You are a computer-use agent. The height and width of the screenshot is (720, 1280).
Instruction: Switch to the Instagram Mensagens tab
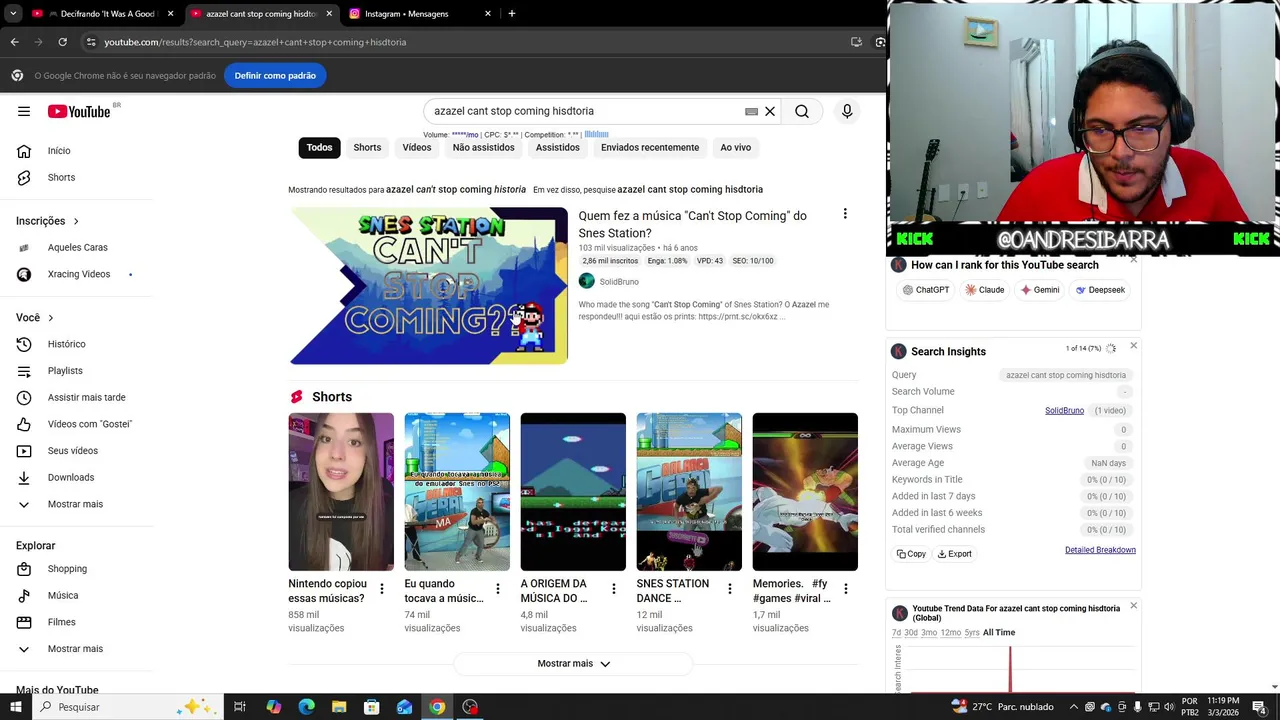(418, 14)
